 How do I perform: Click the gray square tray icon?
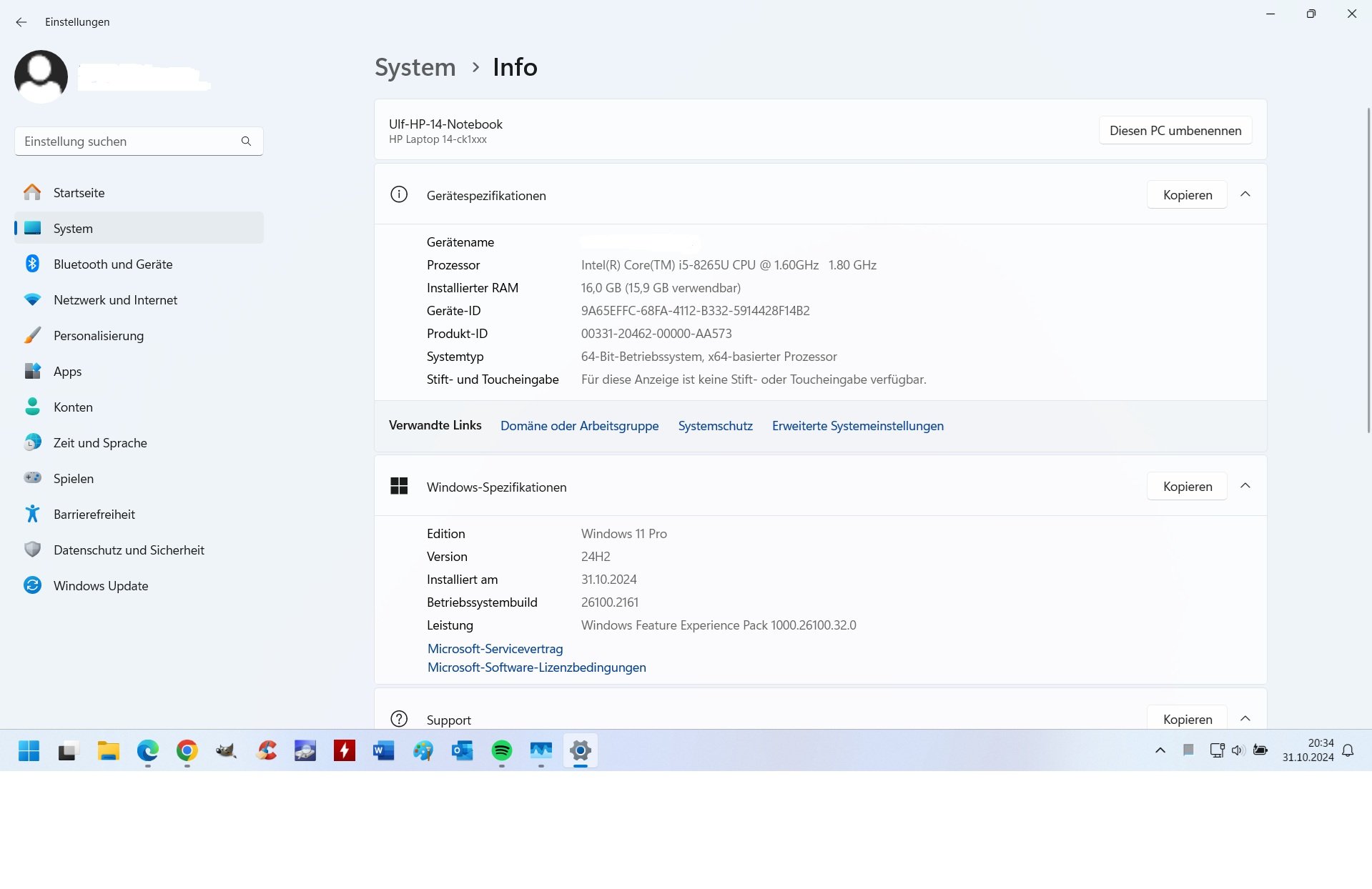pyautogui.click(x=1188, y=750)
